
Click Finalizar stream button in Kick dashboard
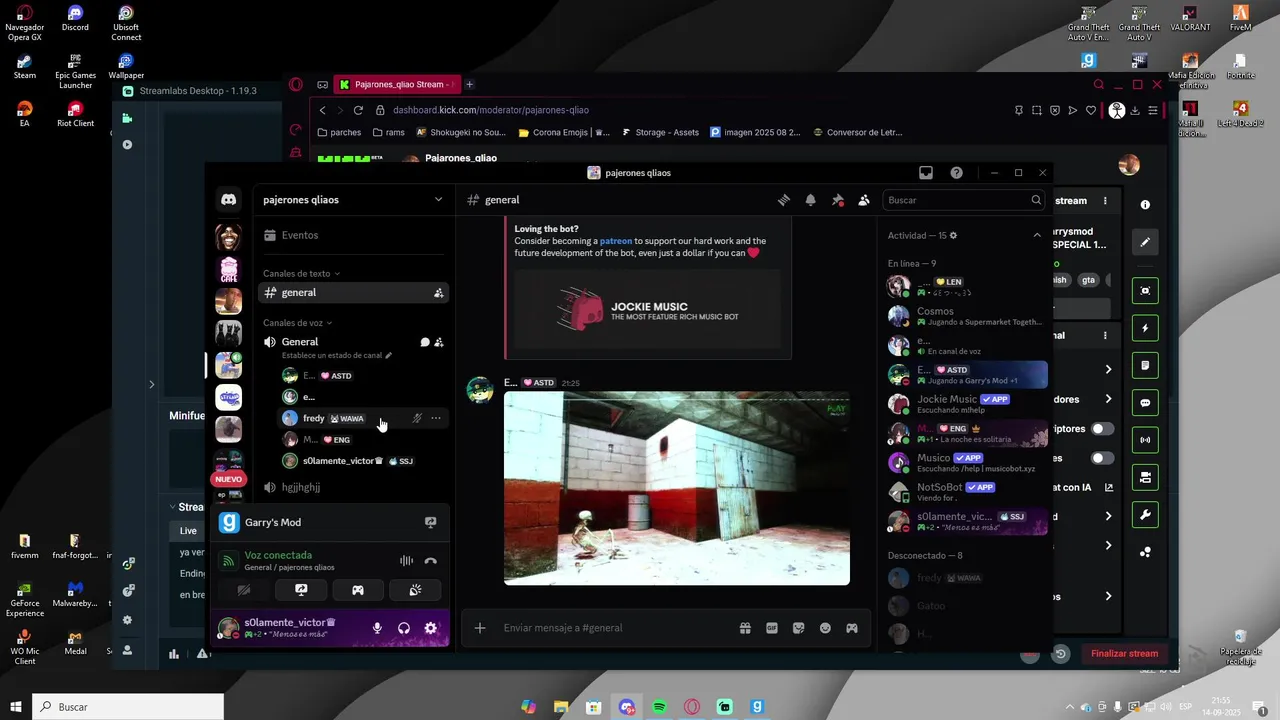[x=1124, y=654]
